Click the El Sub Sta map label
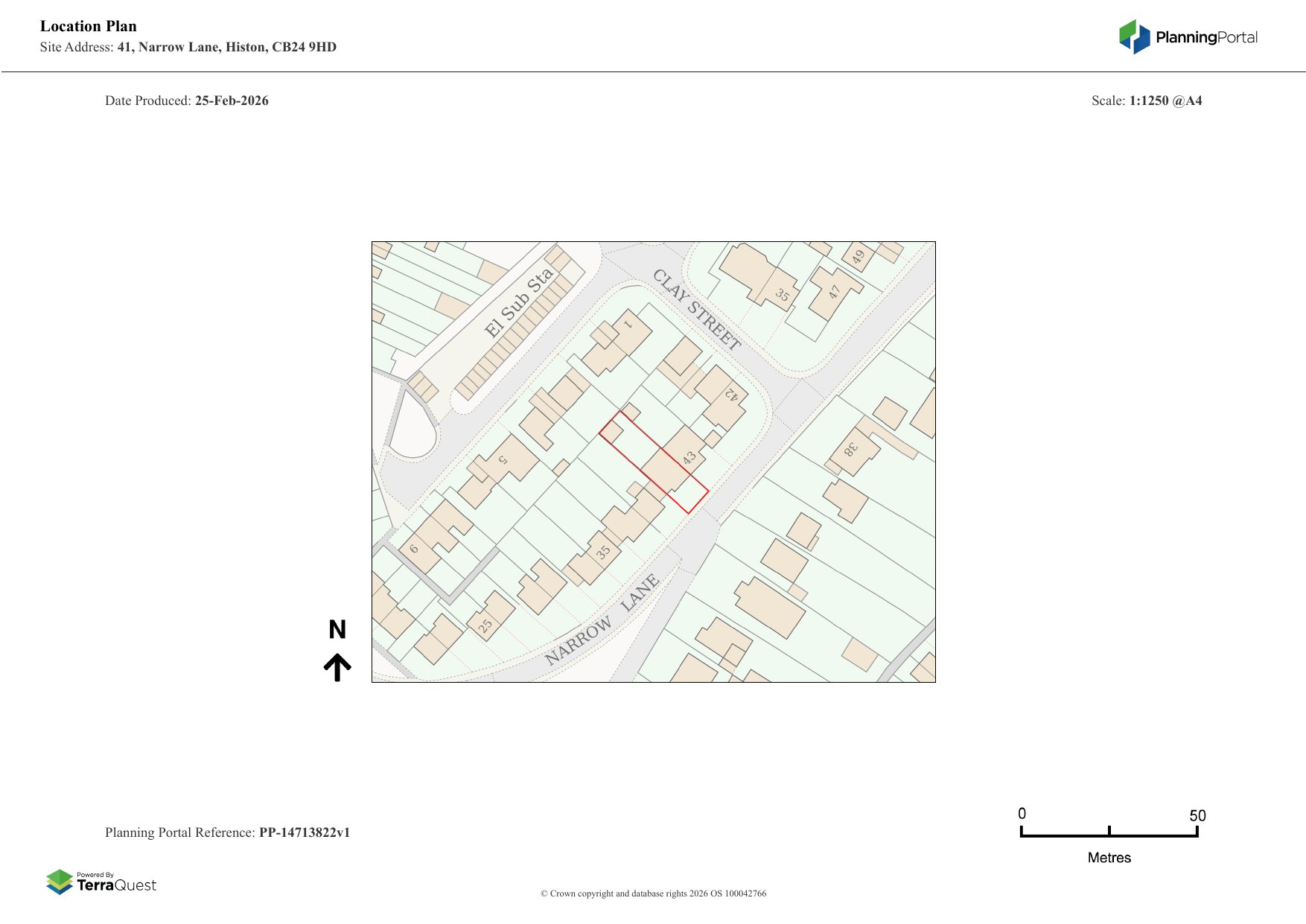 518,302
